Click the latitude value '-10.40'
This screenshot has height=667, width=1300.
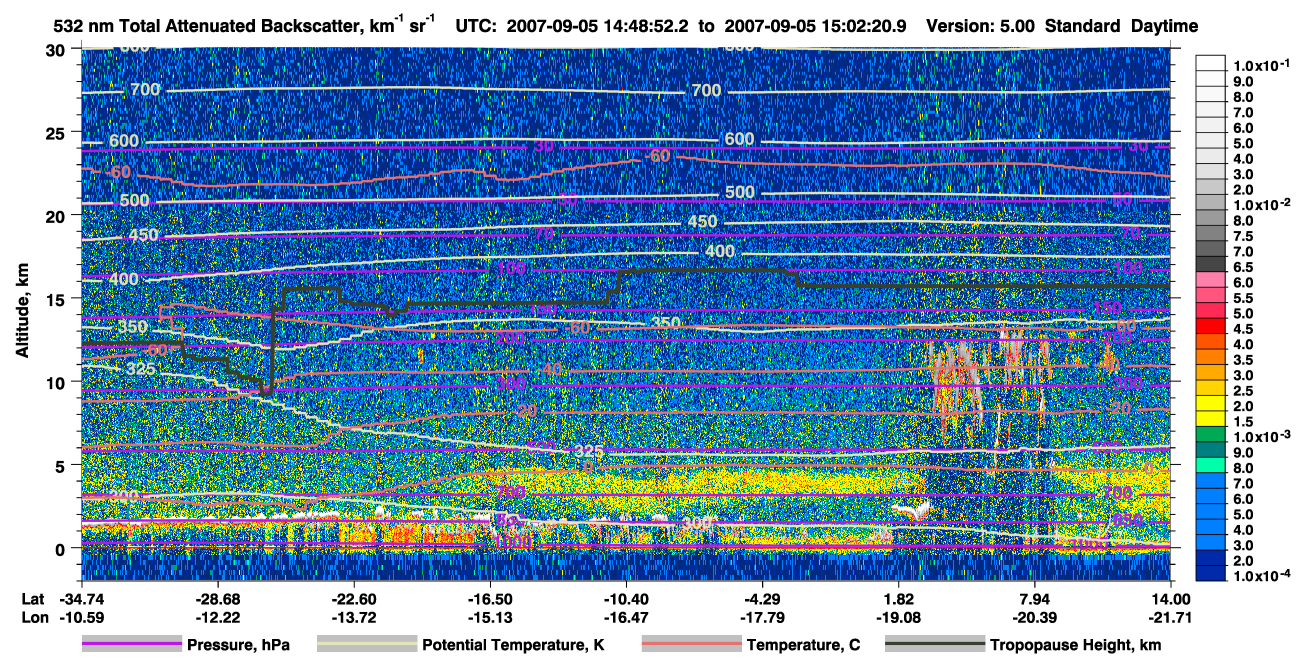coord(626,598)
